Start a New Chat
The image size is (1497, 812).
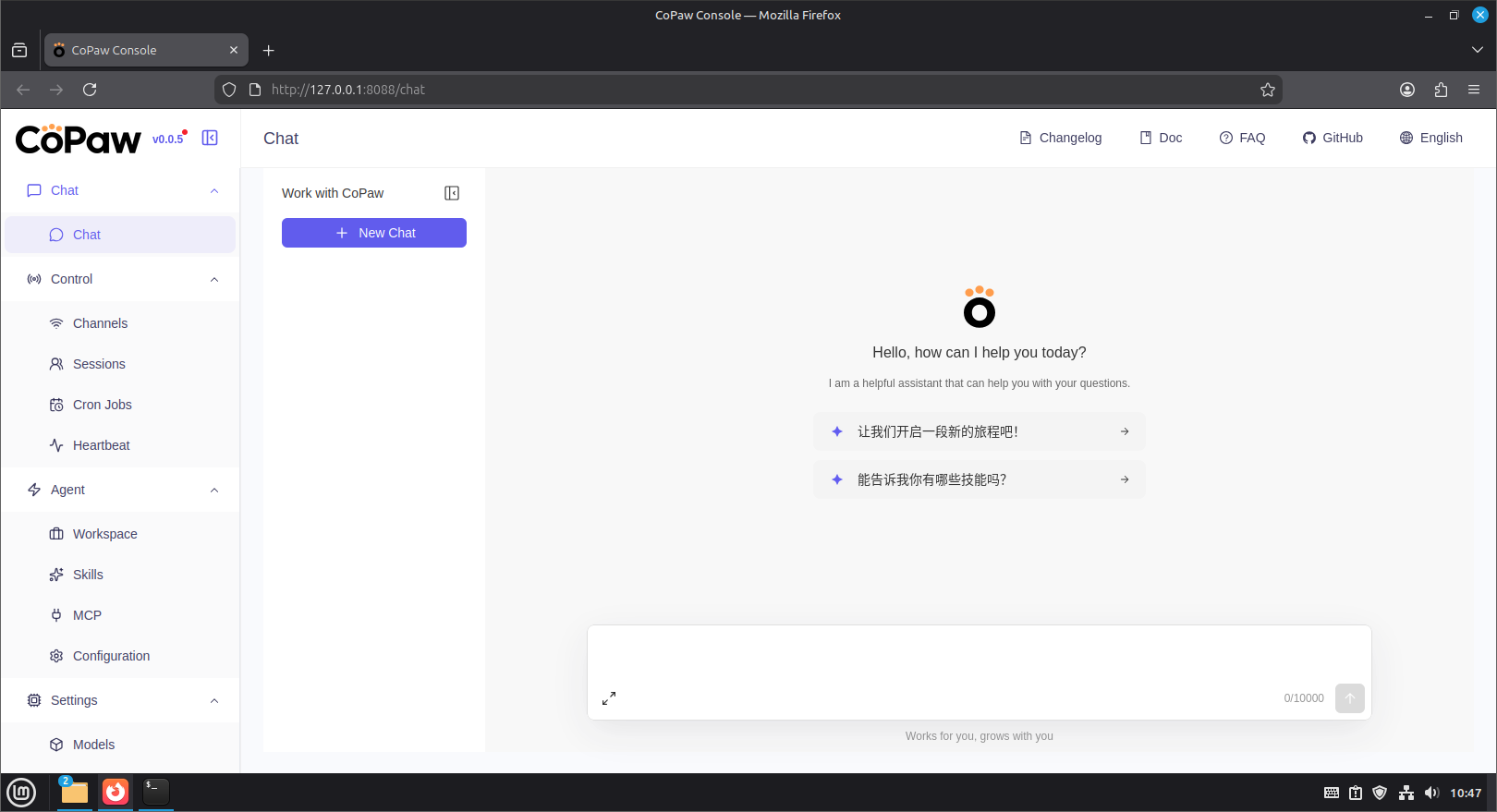pos(374,233)
